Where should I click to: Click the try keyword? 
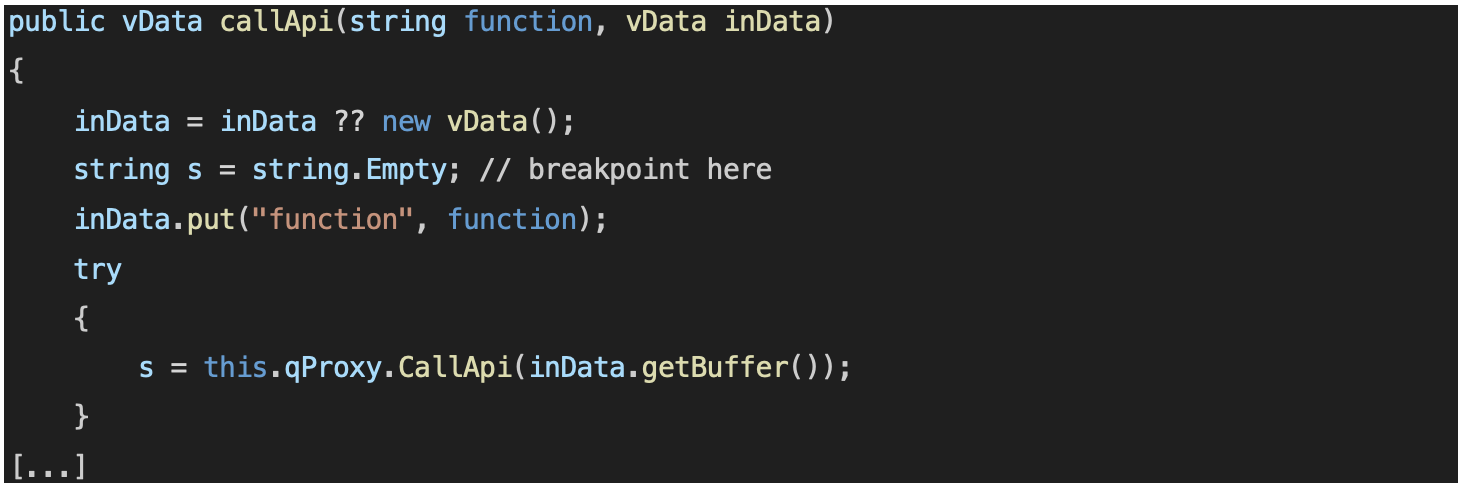(x=97, y=269)
